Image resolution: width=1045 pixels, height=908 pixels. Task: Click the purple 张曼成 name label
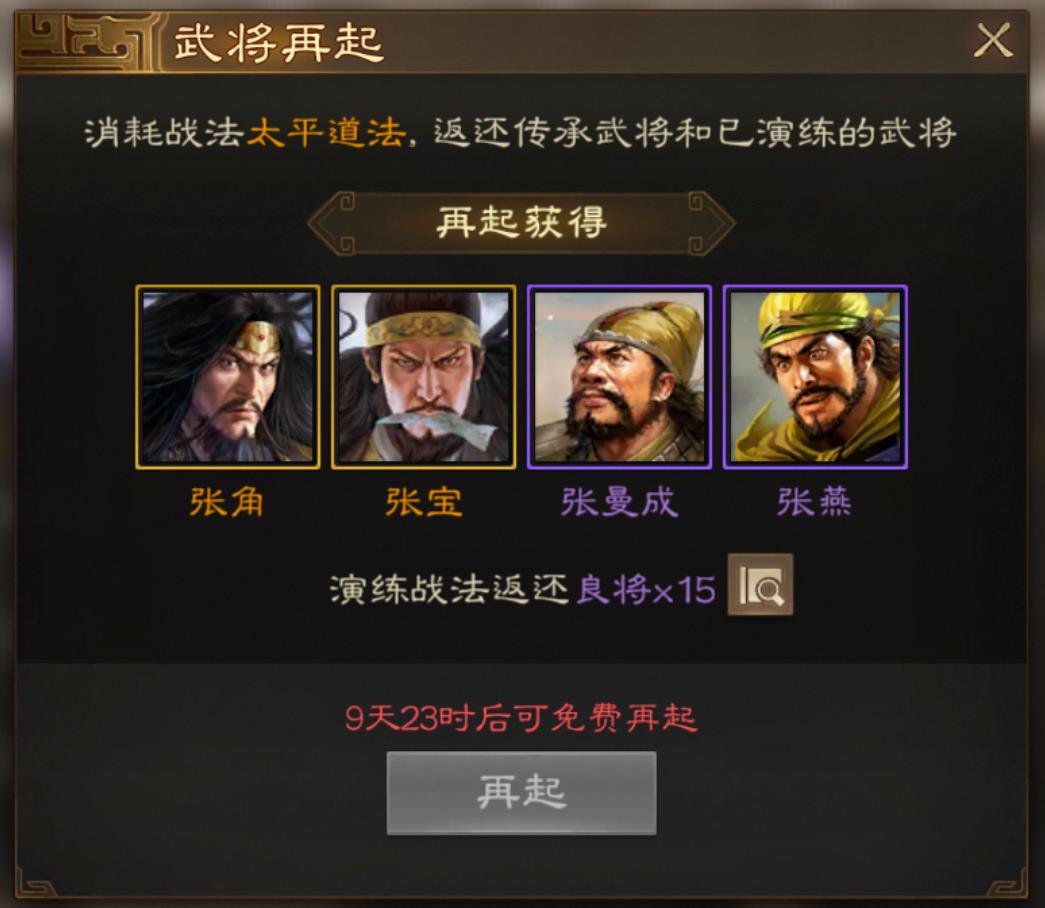[619, 502]
